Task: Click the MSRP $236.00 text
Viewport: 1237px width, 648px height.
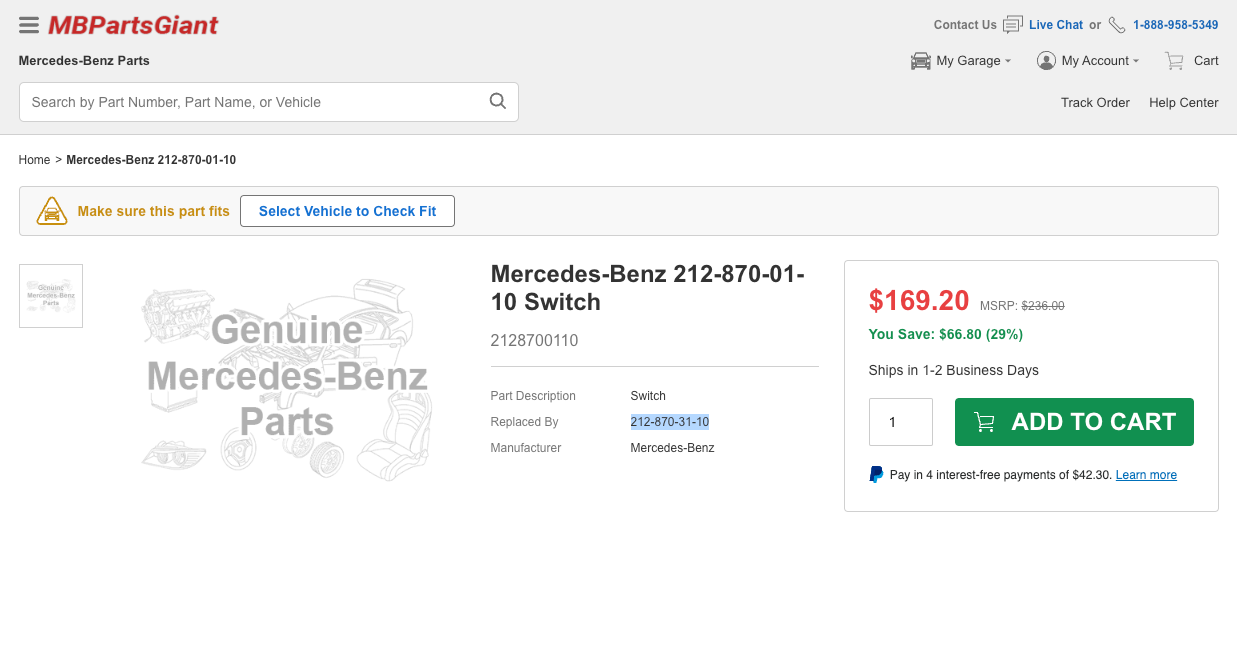Action: coord(1022,306)
